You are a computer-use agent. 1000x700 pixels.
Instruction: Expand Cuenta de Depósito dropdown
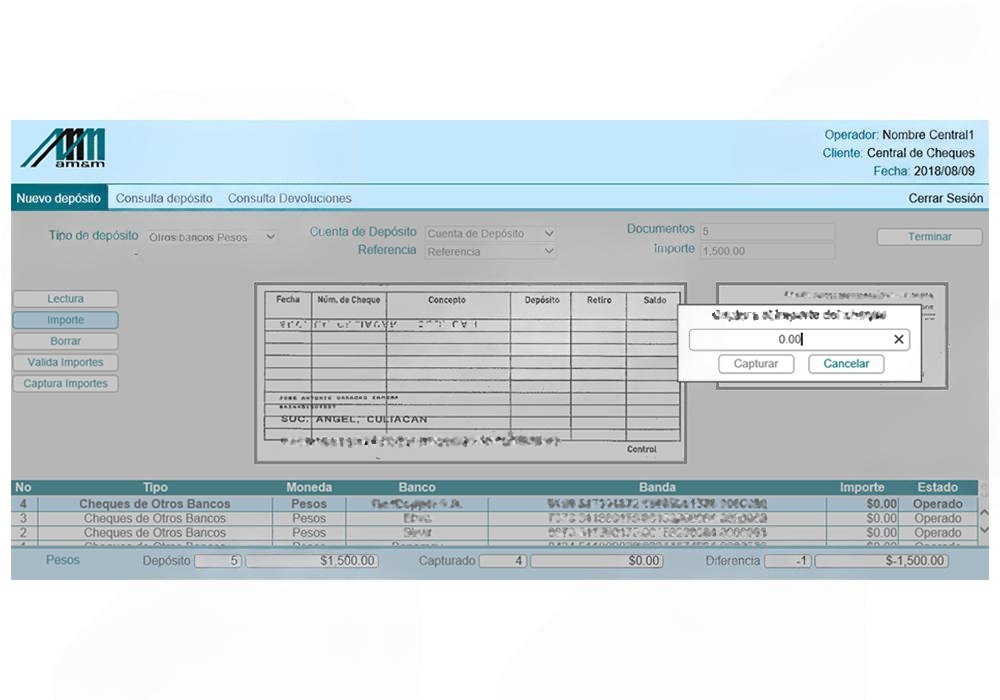[x=490, y=233]
